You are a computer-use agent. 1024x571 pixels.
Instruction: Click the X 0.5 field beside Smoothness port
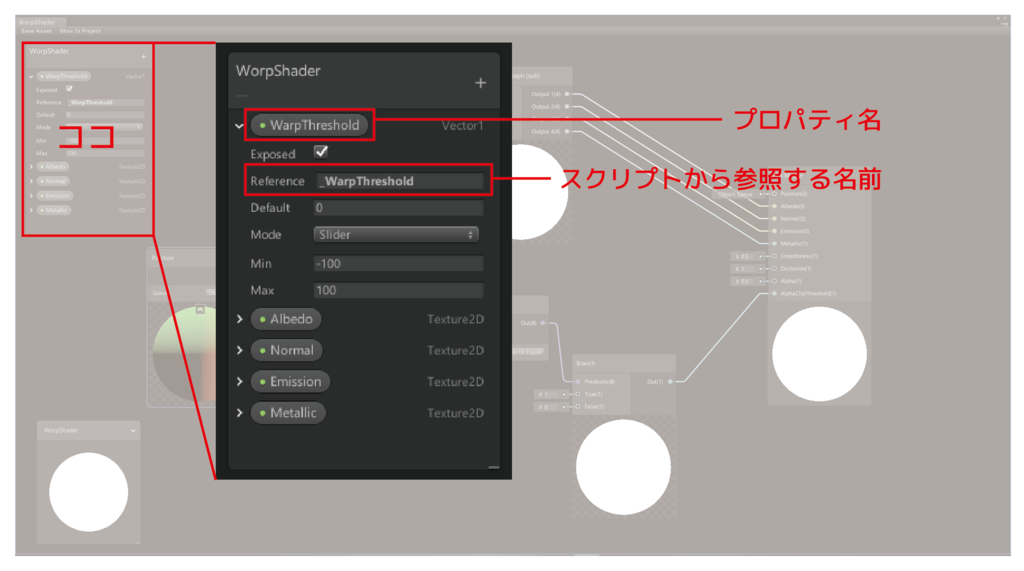[747, 256]
